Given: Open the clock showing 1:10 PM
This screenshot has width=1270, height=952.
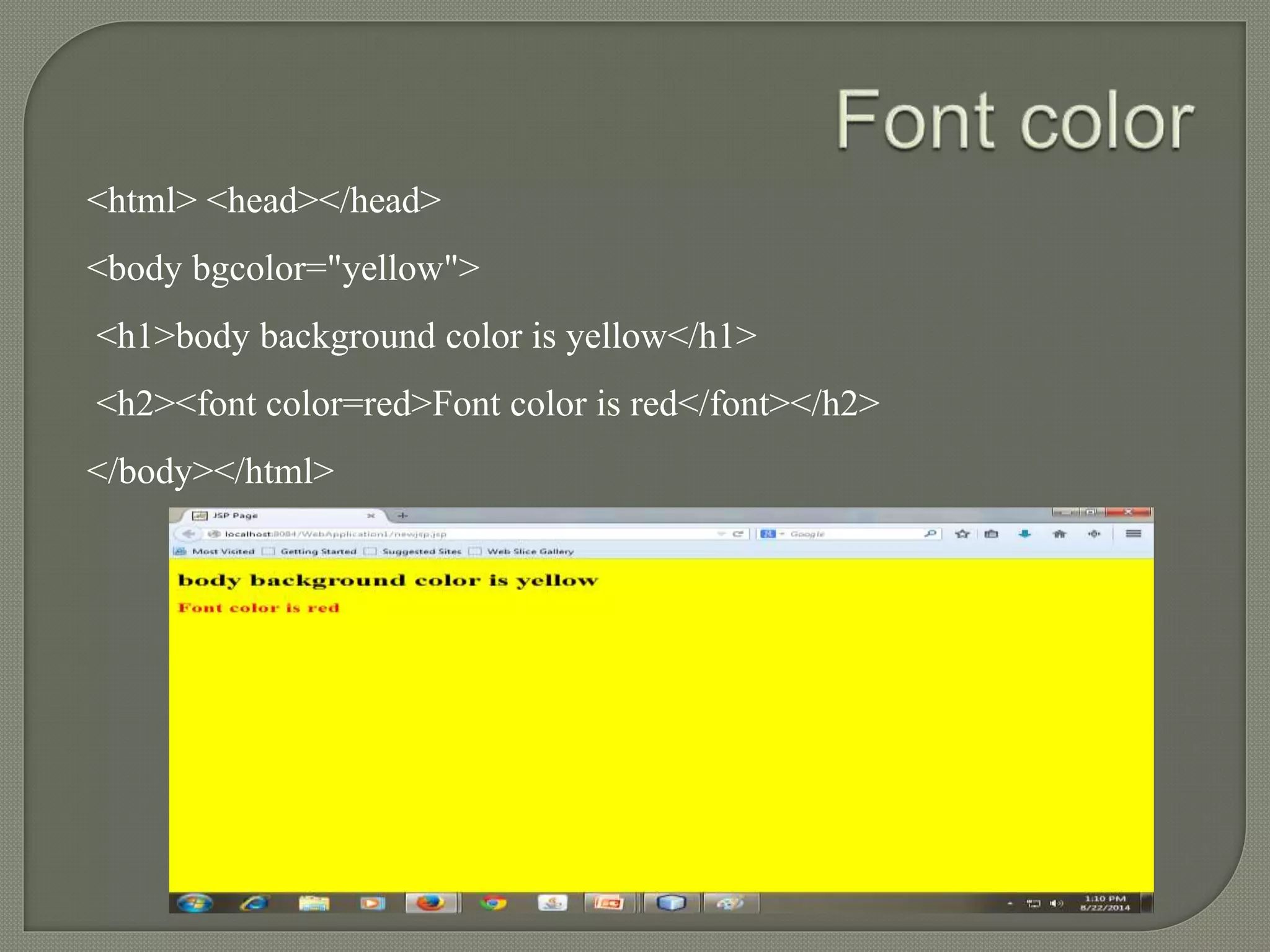Looking at the screenshot, I should [1105, 903].
